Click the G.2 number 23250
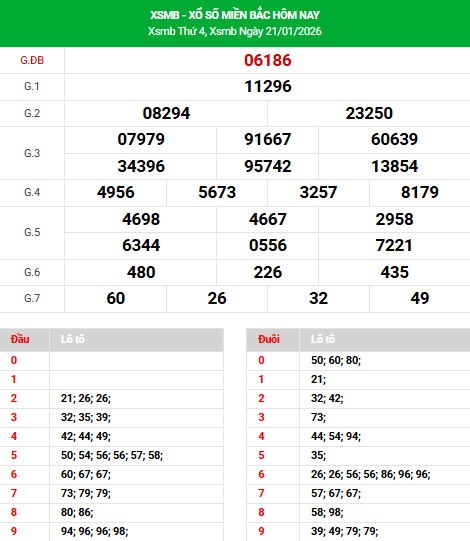 tap(369, 114)
